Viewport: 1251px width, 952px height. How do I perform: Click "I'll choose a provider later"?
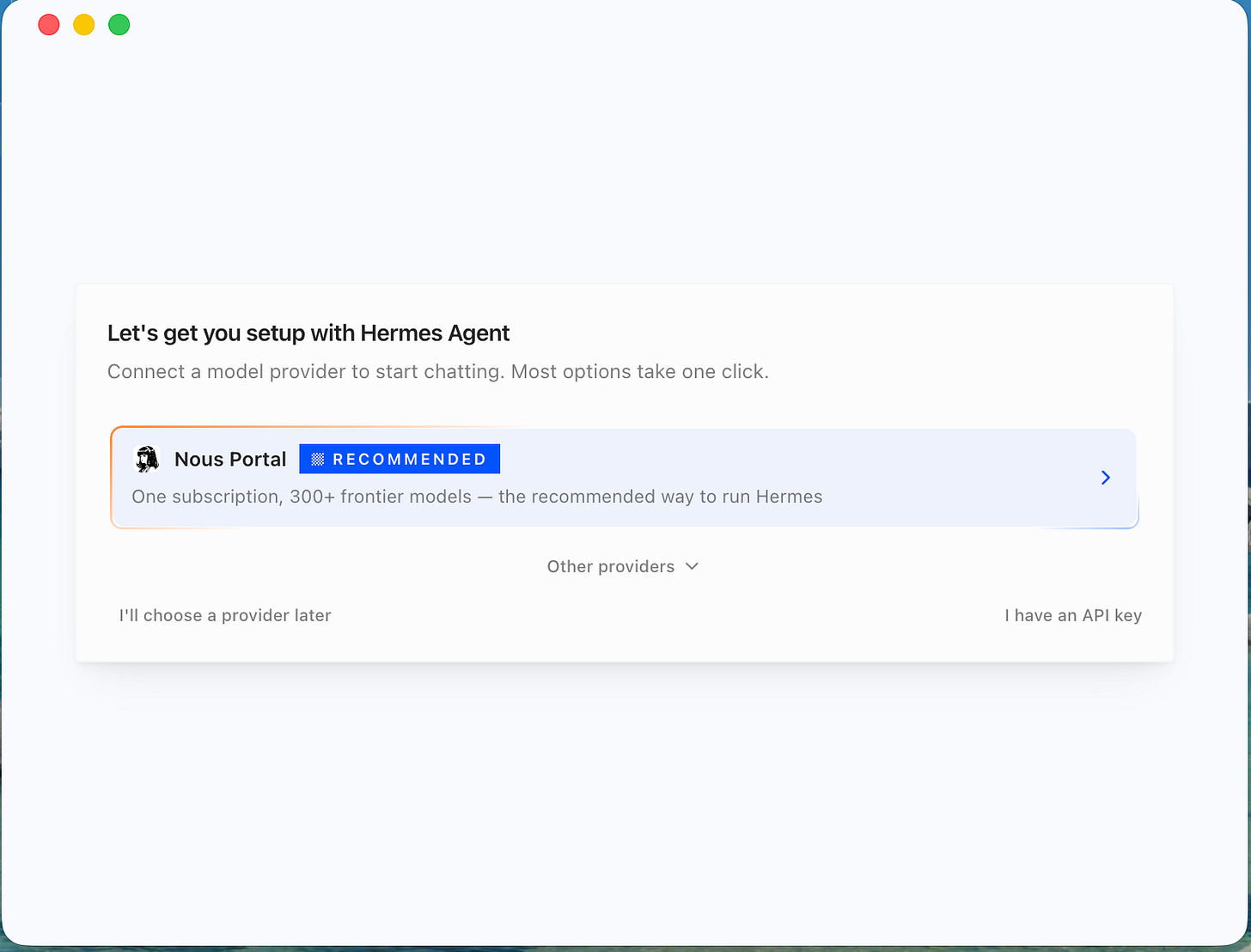(225, 615)
